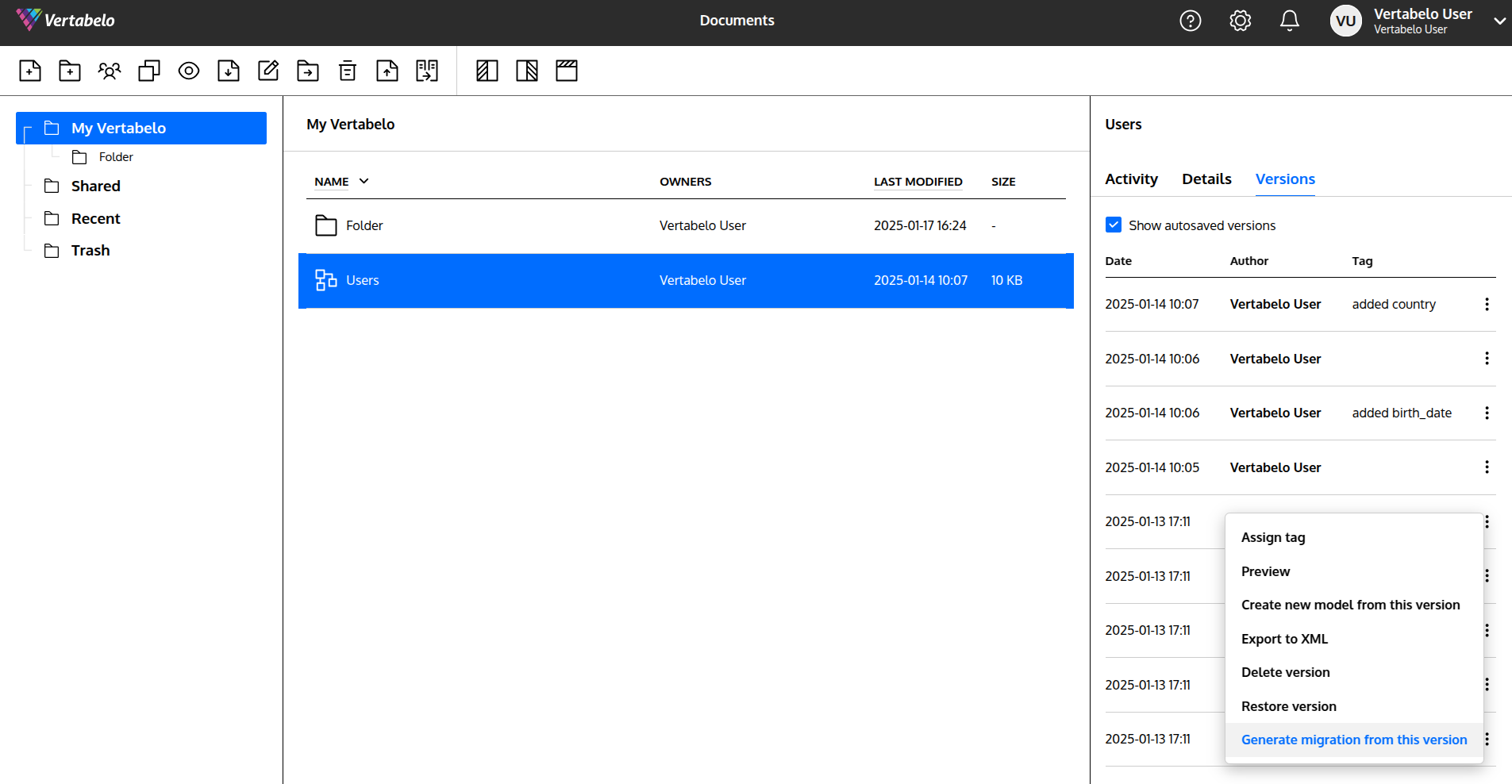This screenshot has width=1512, height=784.
Task: Move Users to another folder
Action: tap(307, 70)
